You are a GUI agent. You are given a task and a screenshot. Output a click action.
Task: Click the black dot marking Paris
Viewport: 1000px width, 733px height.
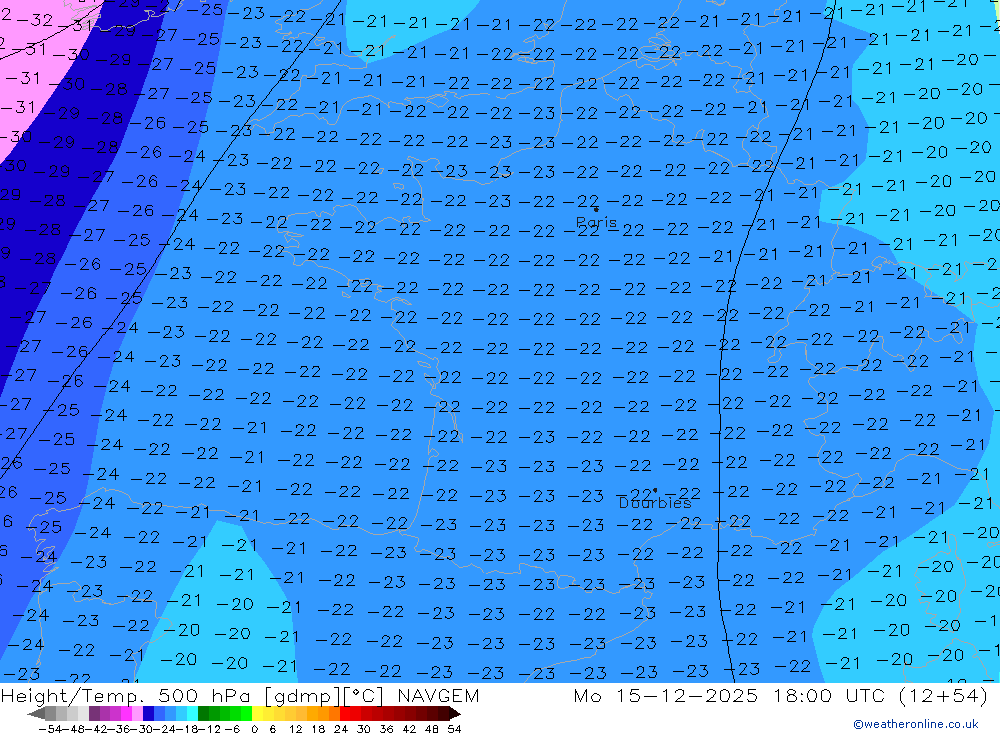pyautogui.click(x=596, y=209)
